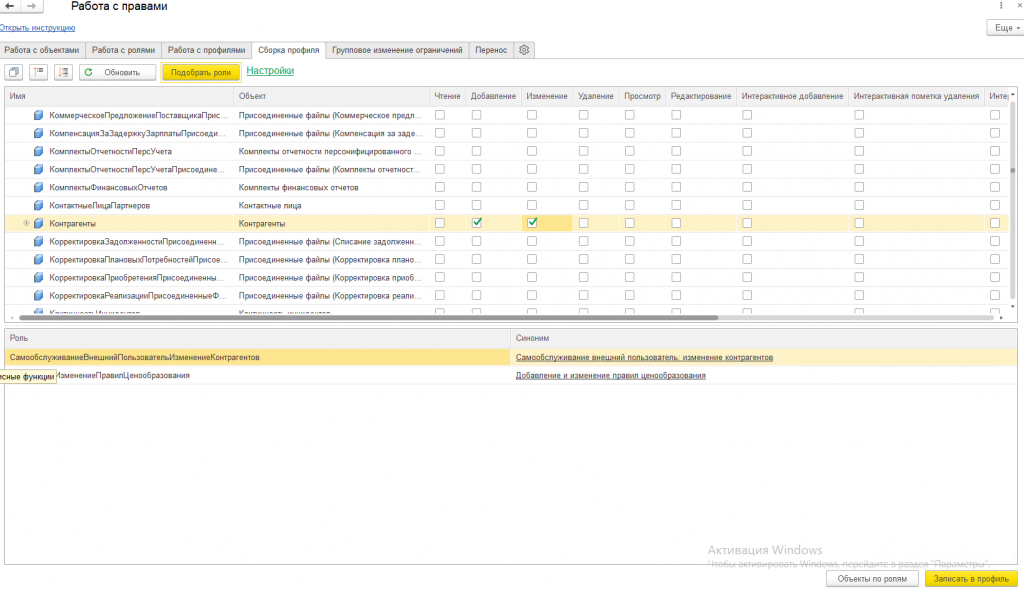Click icon of КомпенсацияЗаЗадержкуЗарплаты row

click(39, 133)
